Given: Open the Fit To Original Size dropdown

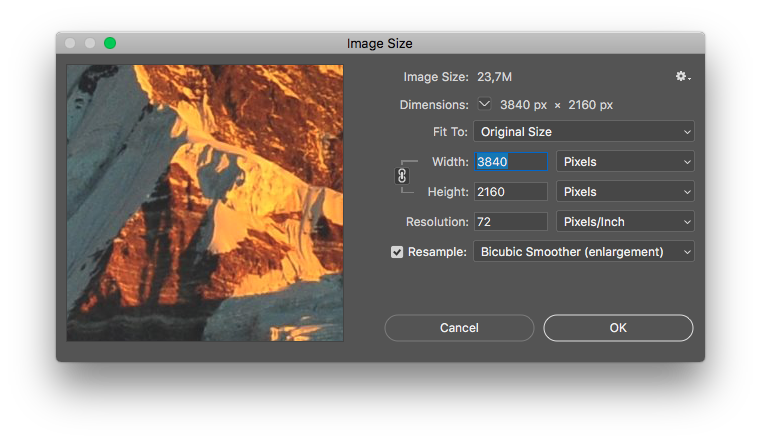Looking at the screenshot, I should [x=584, y=131].
